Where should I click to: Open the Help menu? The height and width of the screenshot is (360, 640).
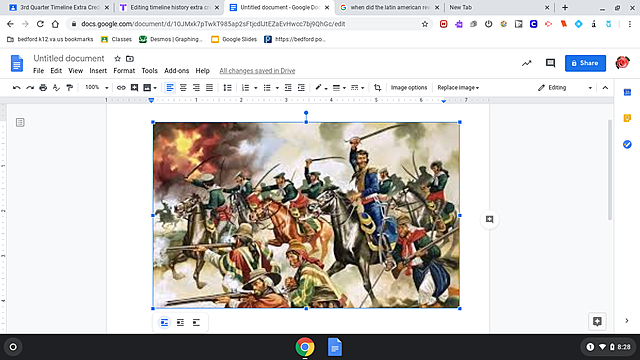click(202, 71)
